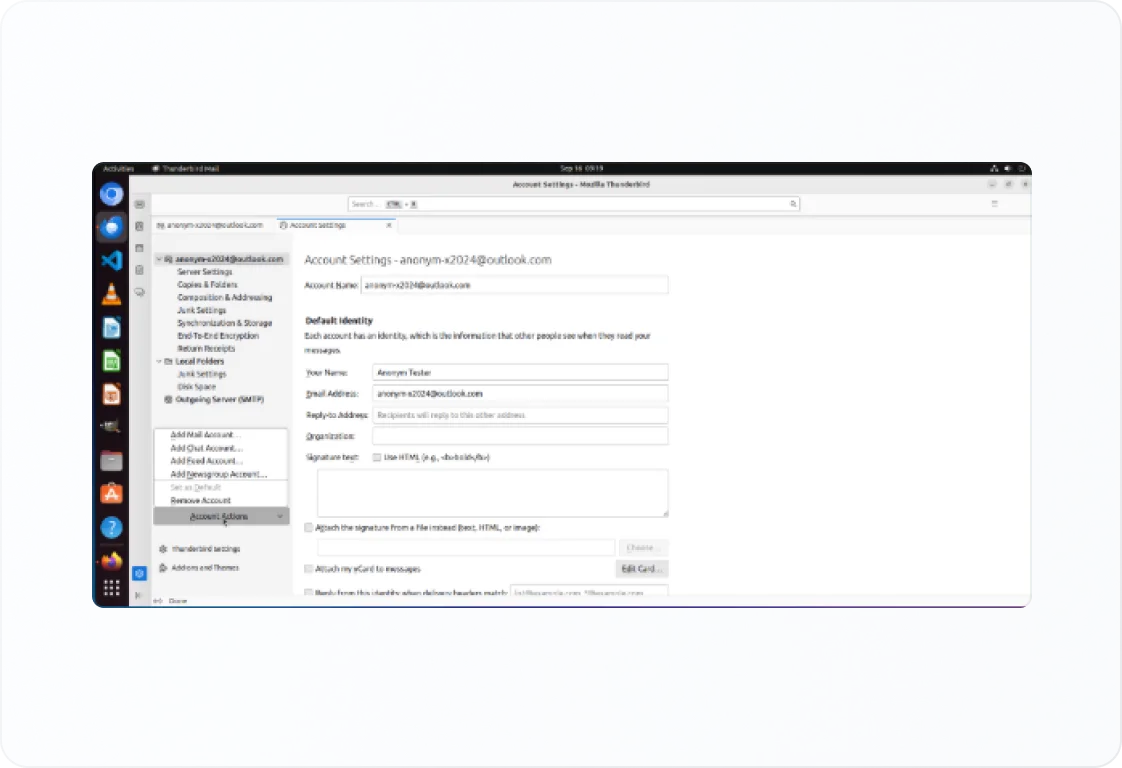The width and height of the screenshot is (1122, 768).
Task: Open Synchronization & Storage settings
Action: click(225, 324)
